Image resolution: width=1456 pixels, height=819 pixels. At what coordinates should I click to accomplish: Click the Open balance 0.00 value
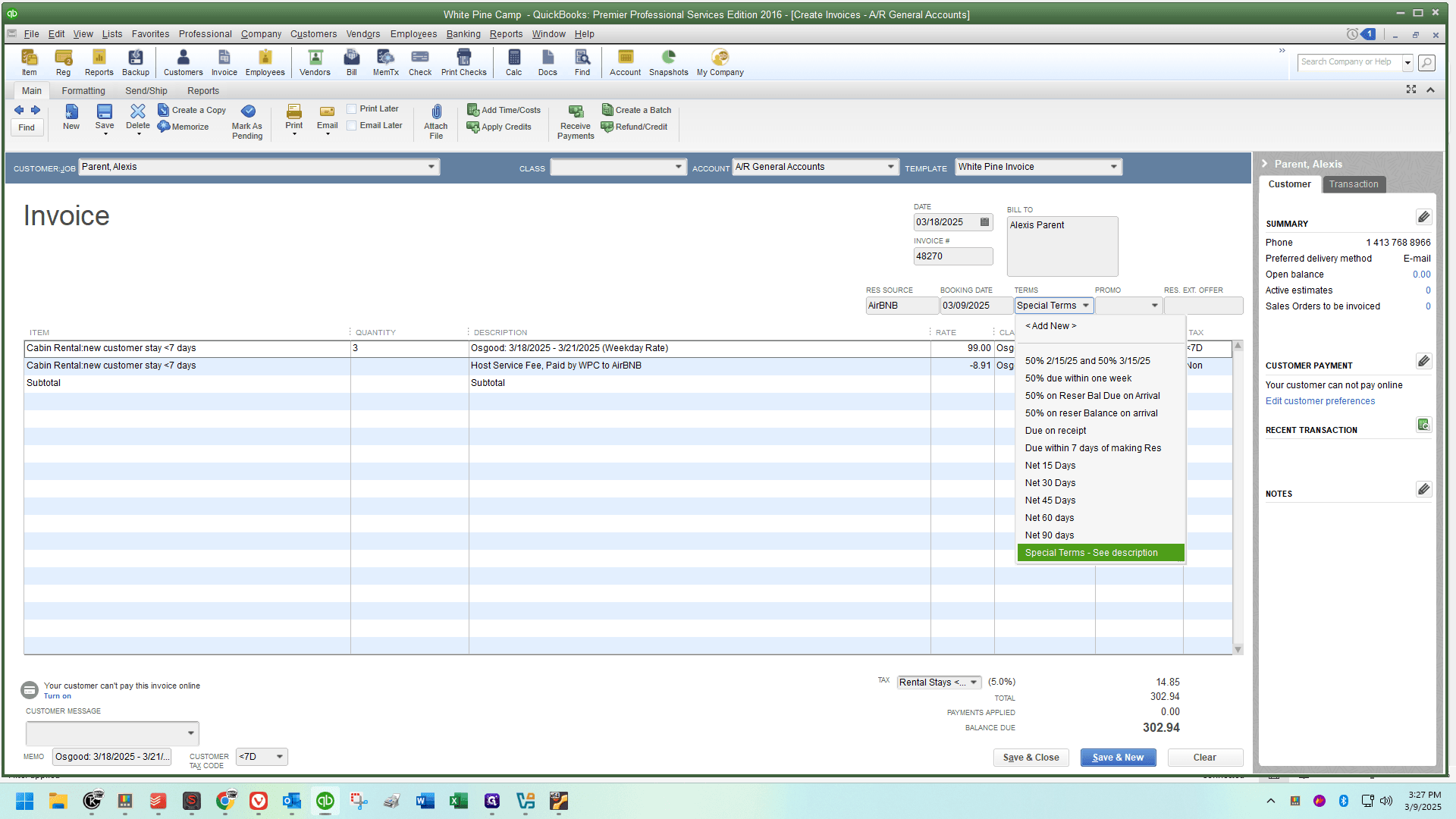click(1421, 275)
